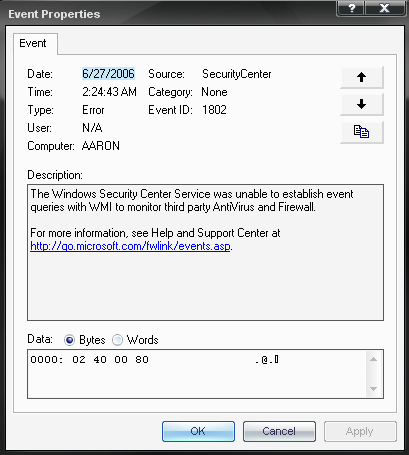Screen dimensions: 409x455
Task: Click the disabled Apply button
Action: pos(360,431)
